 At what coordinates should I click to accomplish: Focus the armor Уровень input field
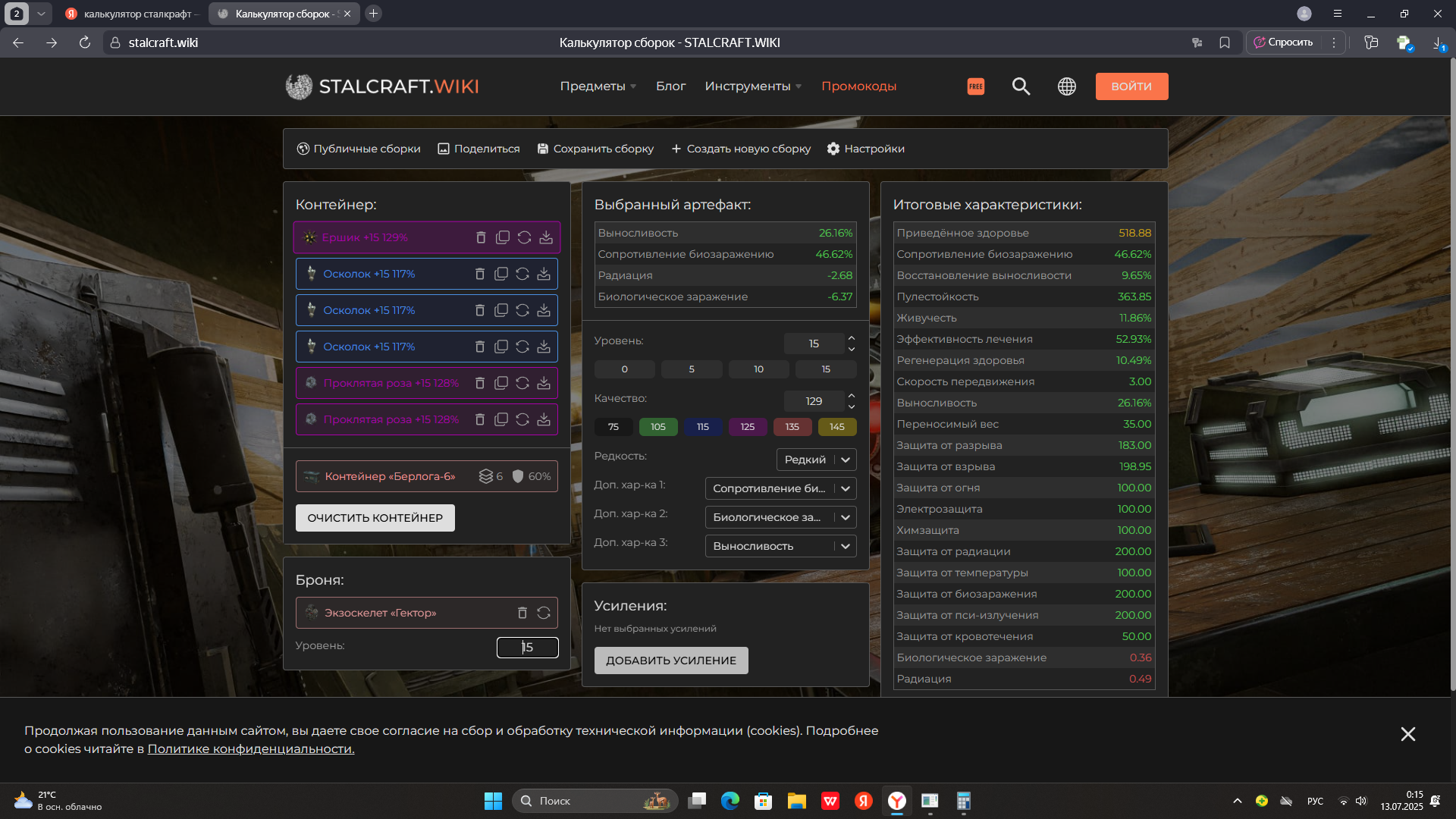pyautogui.click(x=528, y=648)
